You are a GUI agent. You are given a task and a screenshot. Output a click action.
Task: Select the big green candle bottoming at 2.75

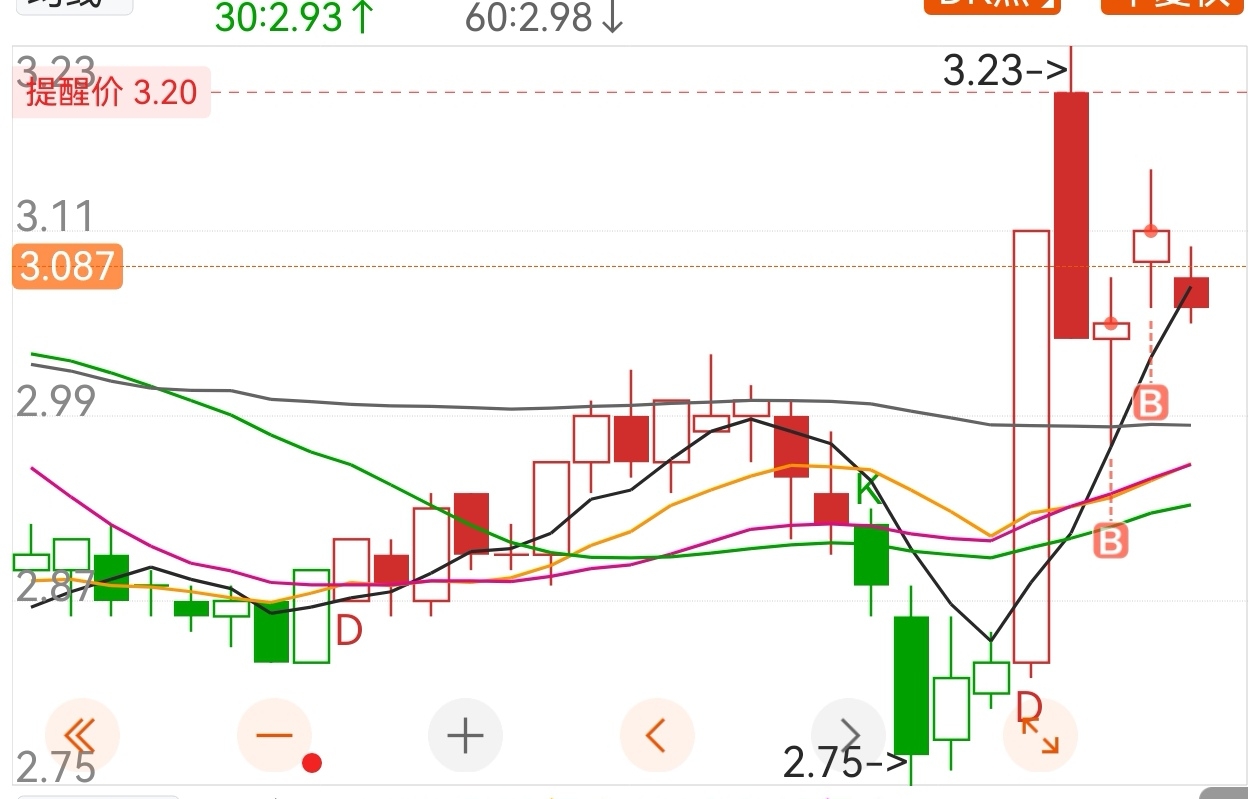911,685
